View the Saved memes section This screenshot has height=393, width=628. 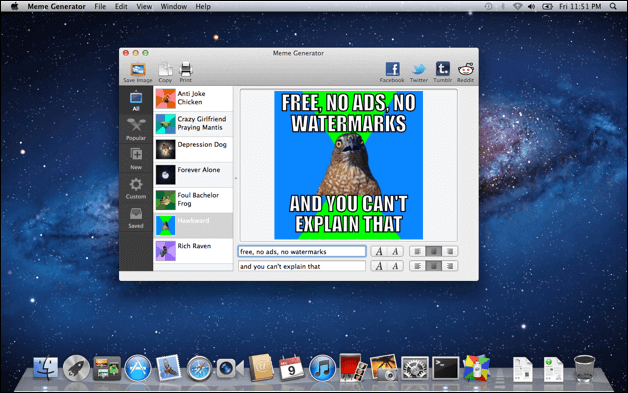pyautogui.click(x=136, y=217)
